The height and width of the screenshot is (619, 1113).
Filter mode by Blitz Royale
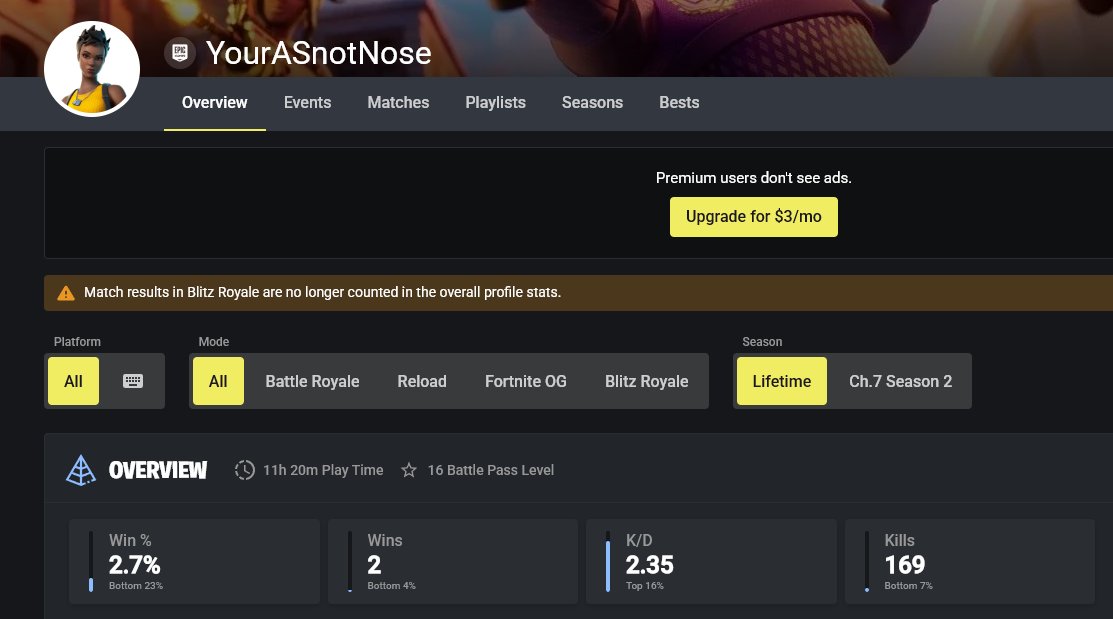tap(647, 381)
